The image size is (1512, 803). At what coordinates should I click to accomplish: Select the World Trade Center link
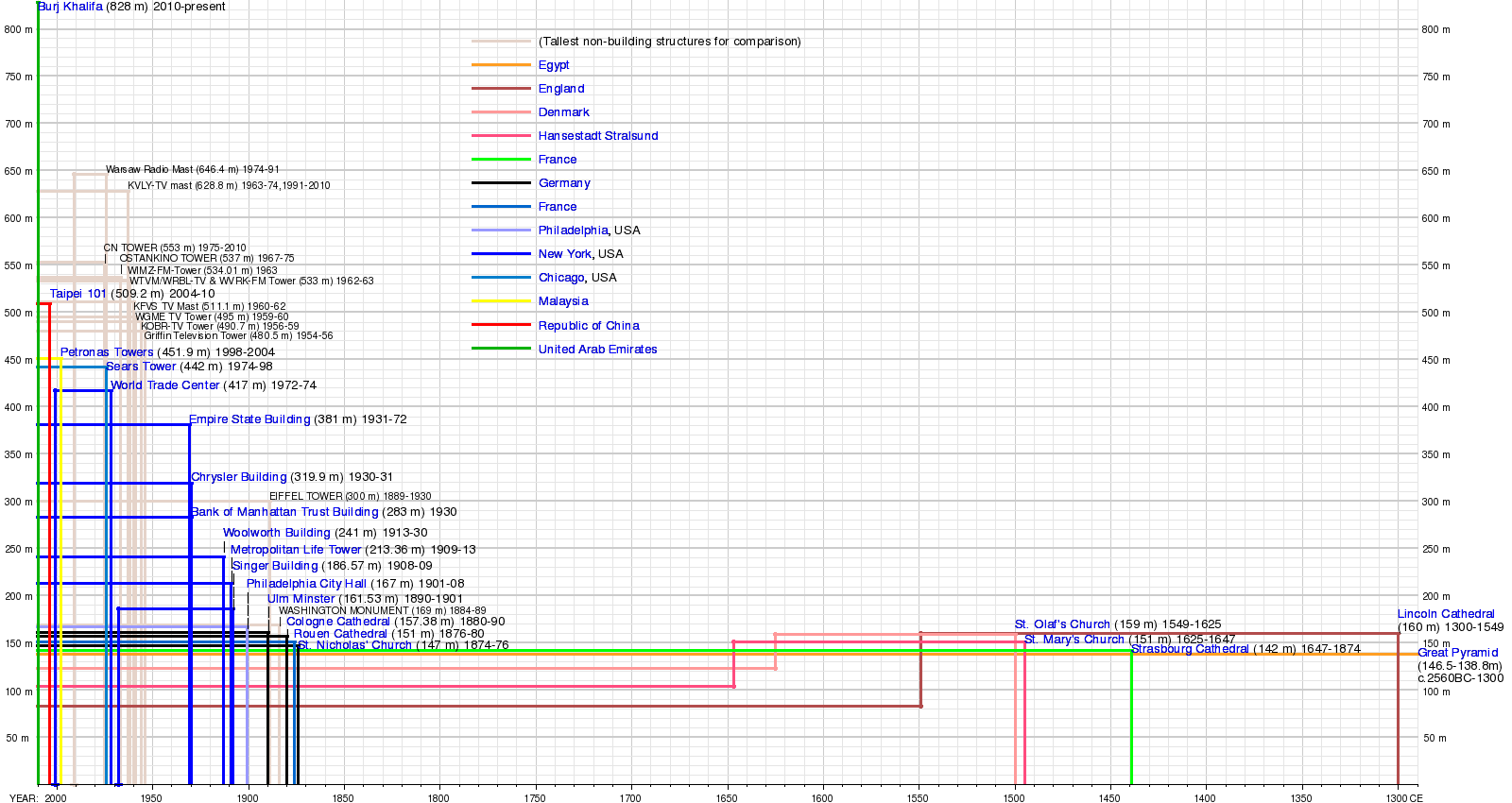[x=165, y=385]
